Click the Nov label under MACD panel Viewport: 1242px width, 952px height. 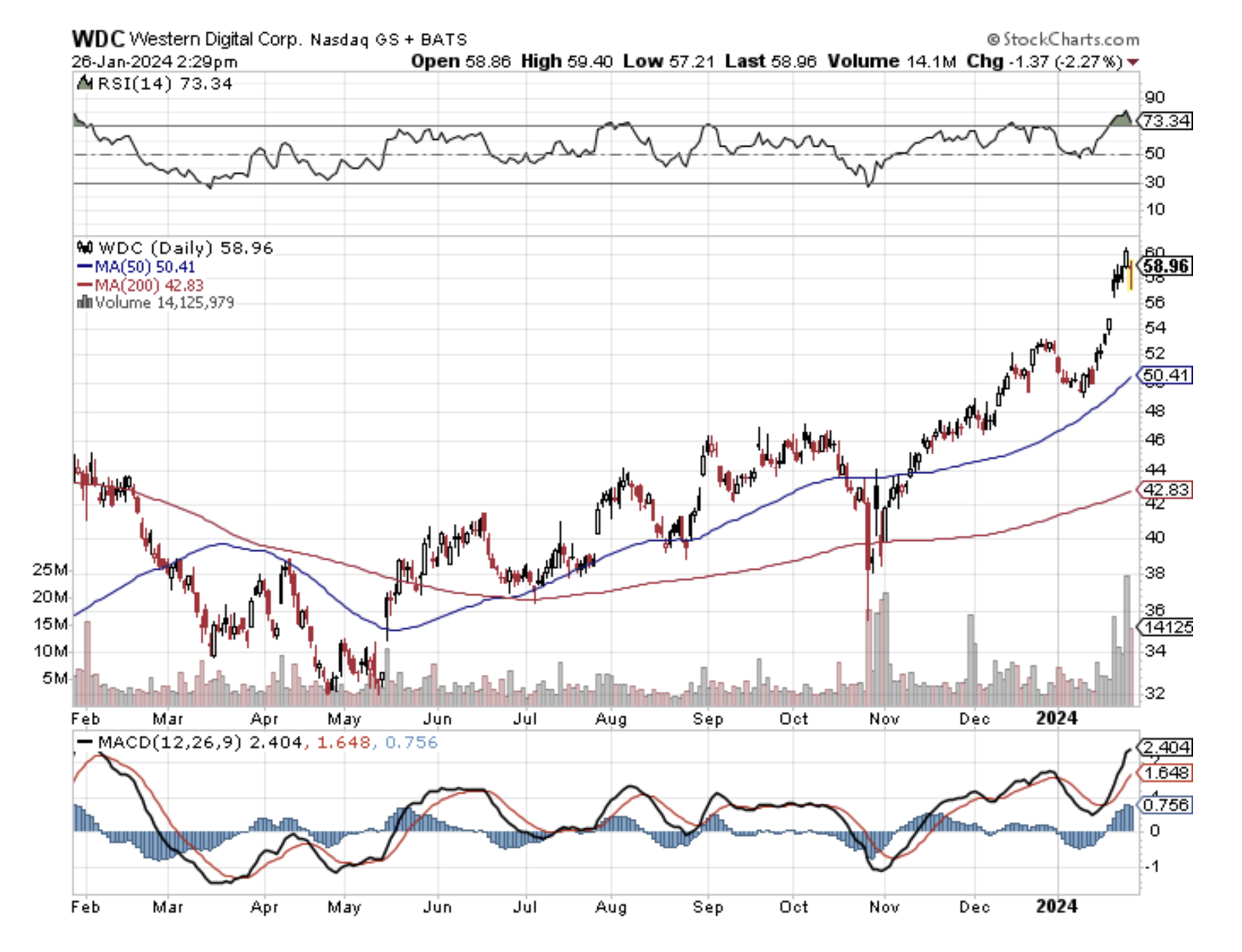[883, 907]
